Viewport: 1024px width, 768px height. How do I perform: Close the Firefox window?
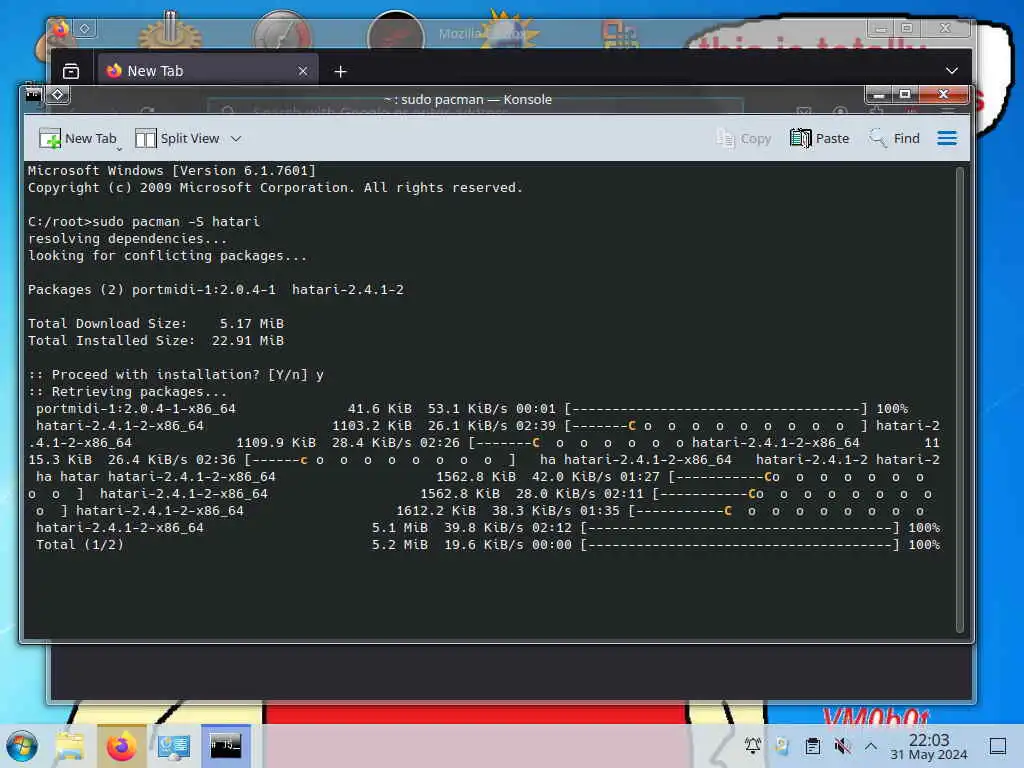[944, 28]
